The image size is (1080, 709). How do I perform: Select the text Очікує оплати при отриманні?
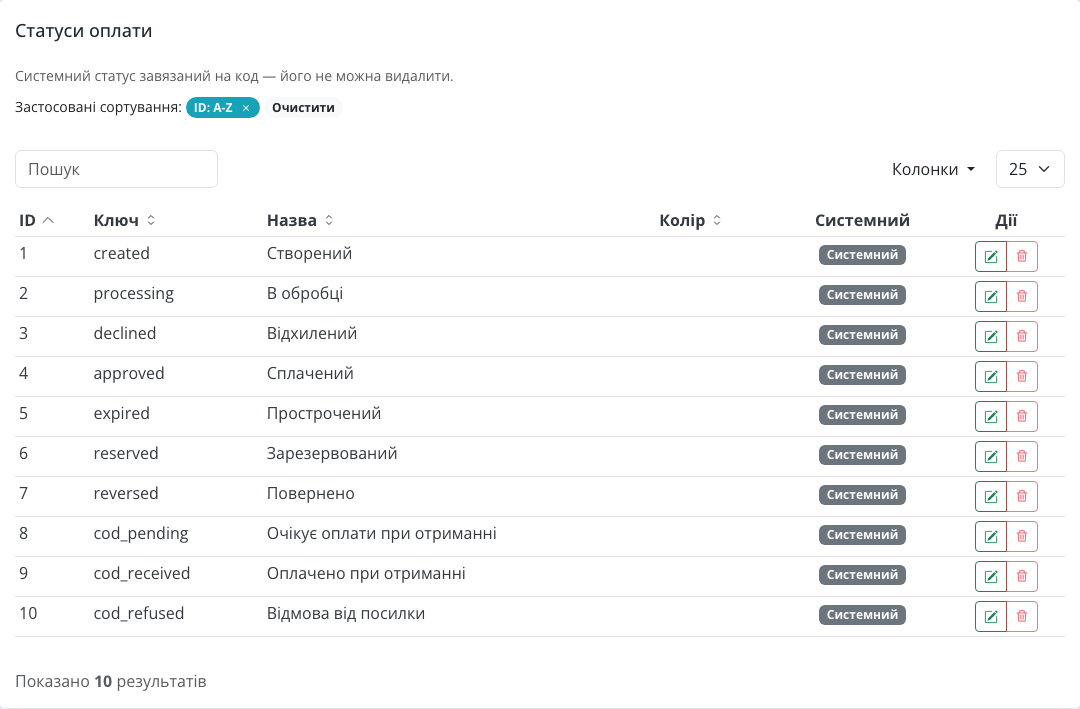(382, 534)
